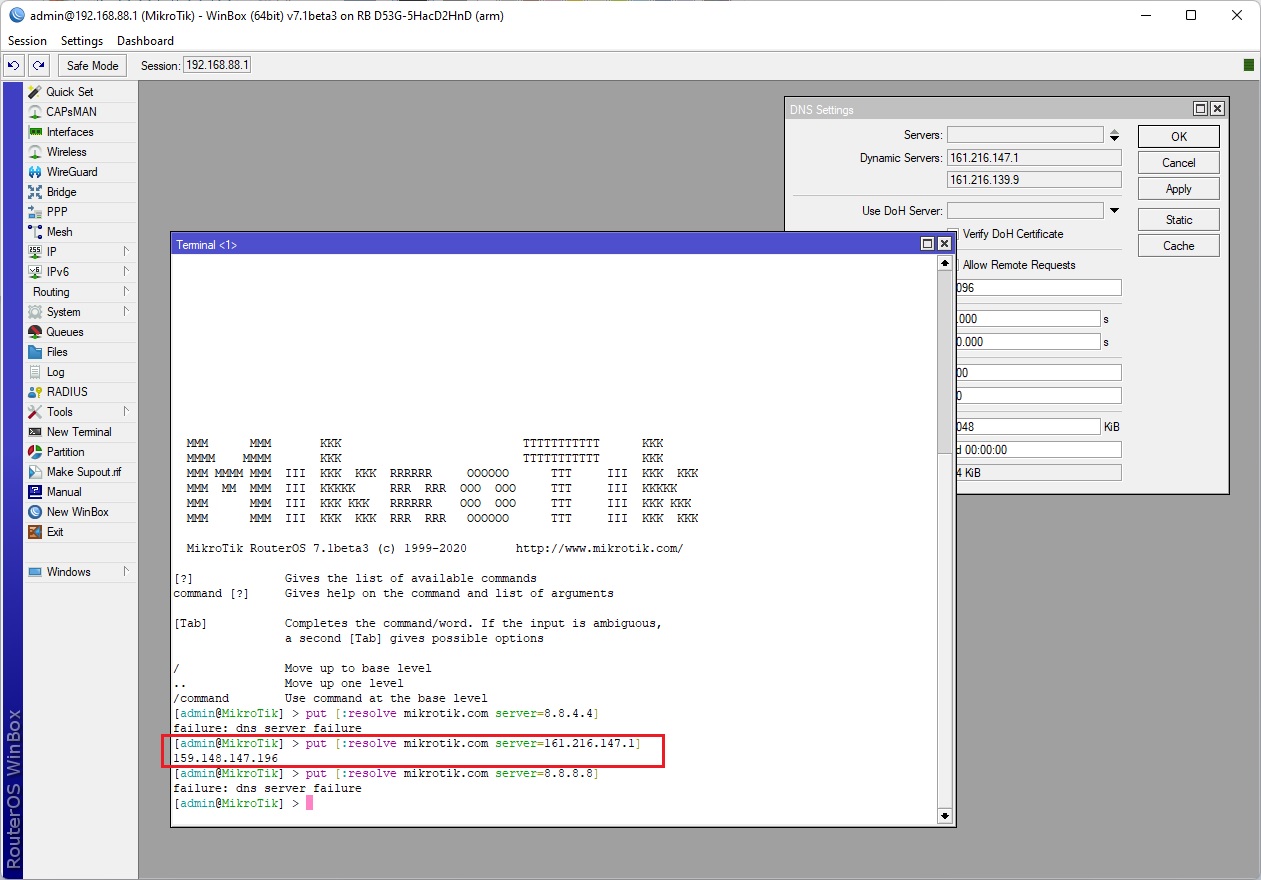
Task: Open the Settings menu
Action: point(82,41)
